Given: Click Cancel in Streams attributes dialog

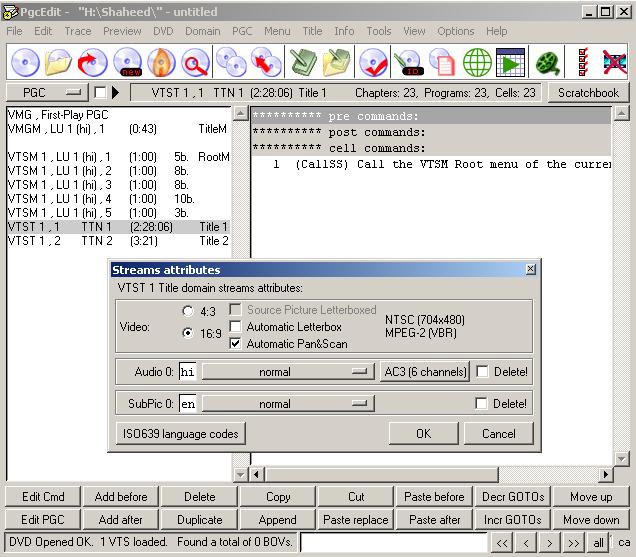Looking at the screenshot, I should pyautogui.click(x=498, y=434).
